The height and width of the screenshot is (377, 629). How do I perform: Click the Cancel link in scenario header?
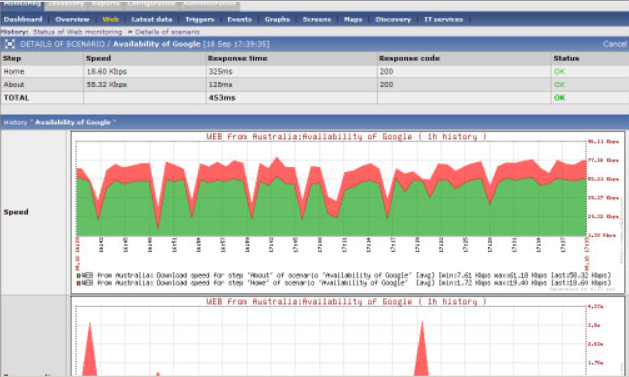tap(615, 44)
